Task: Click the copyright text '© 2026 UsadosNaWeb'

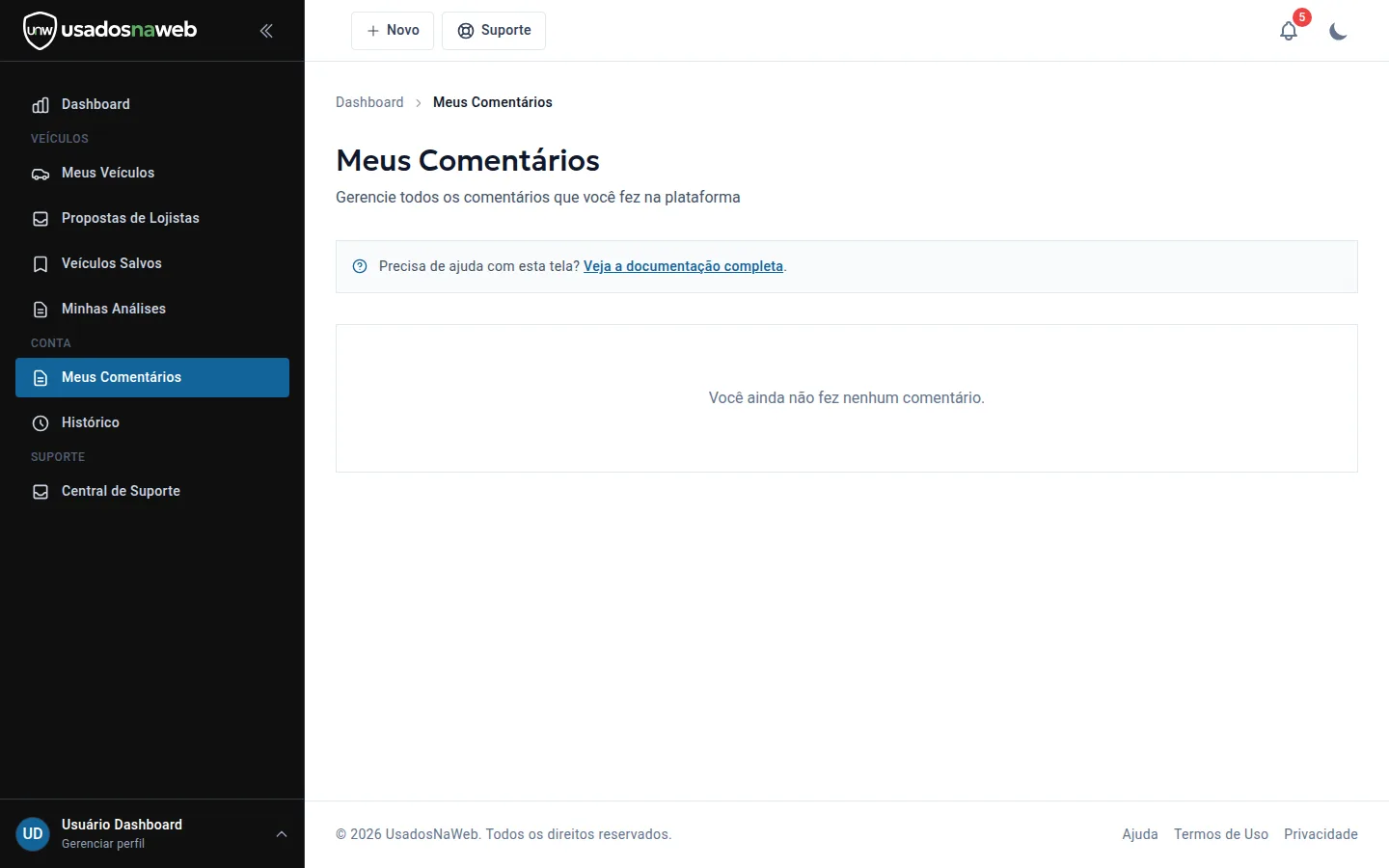Action: [x=407, y=834]
